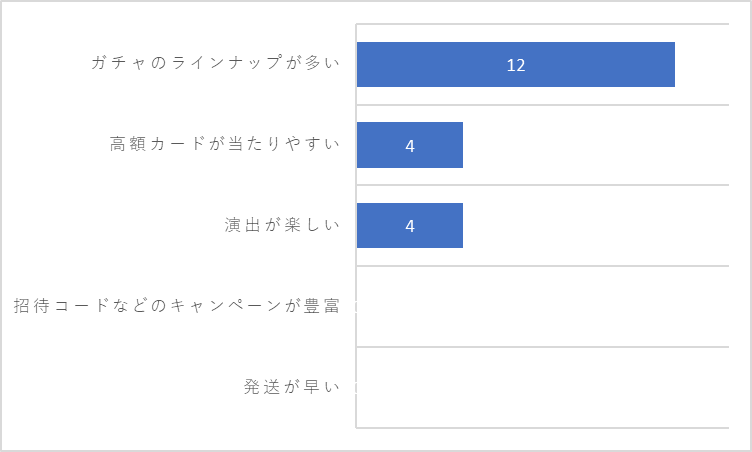This screenshot has height=452, width=752.
Task: Click the empty plot row for 発送が早い
Action: [x=542, y=387]
